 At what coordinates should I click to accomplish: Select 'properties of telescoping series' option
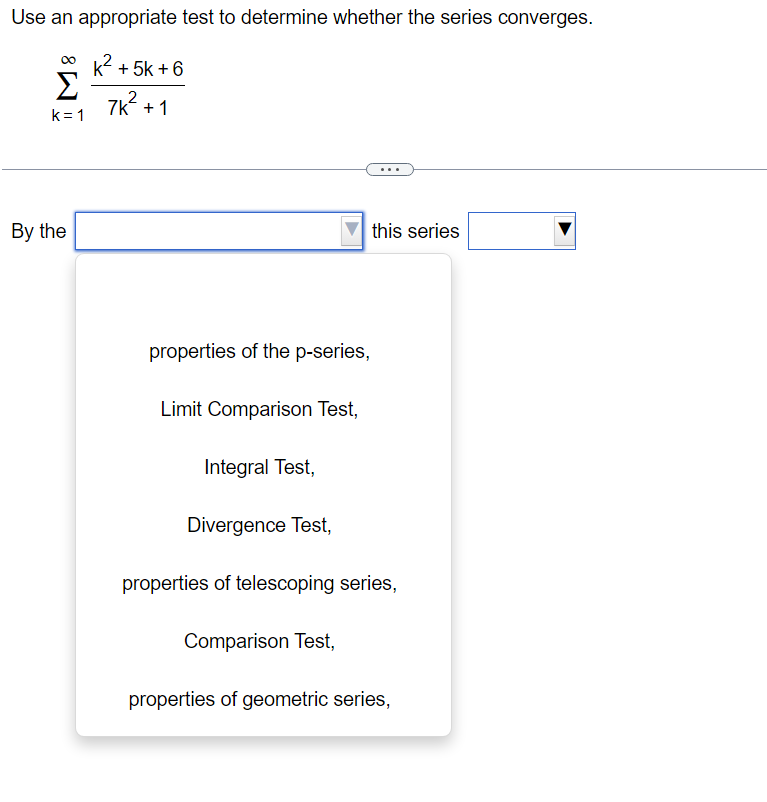[259, 583]
